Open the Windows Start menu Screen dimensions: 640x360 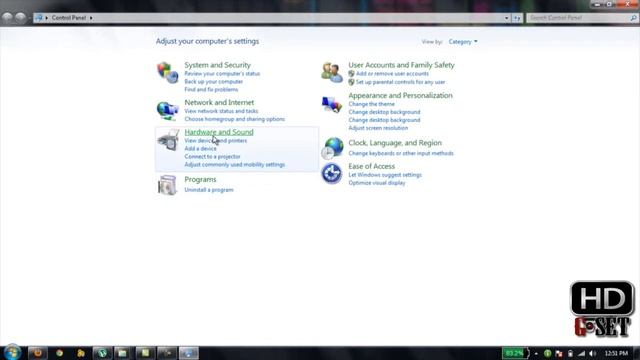click(x=12, y=352)
